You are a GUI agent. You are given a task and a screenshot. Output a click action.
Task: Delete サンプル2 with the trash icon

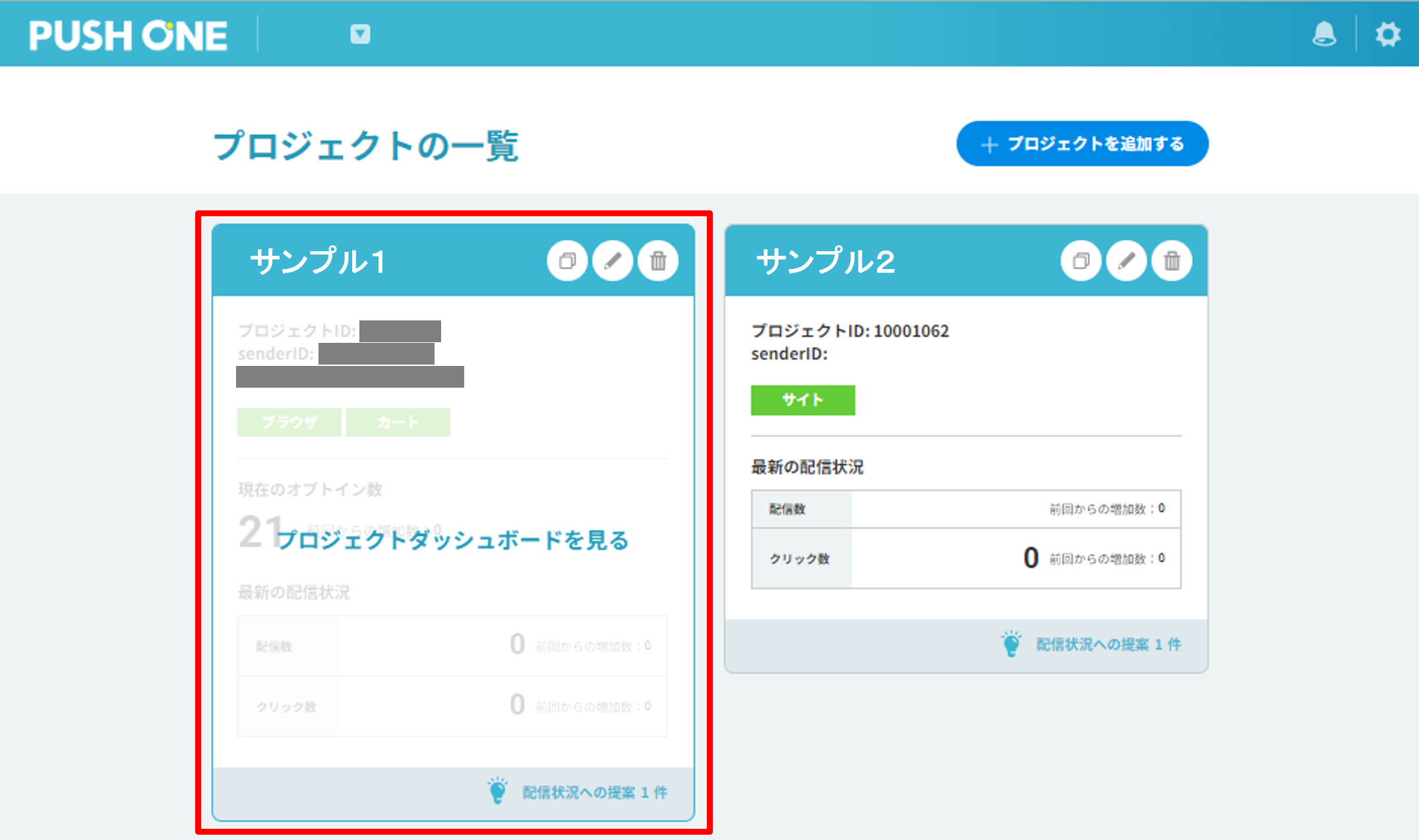(1172, 261)
